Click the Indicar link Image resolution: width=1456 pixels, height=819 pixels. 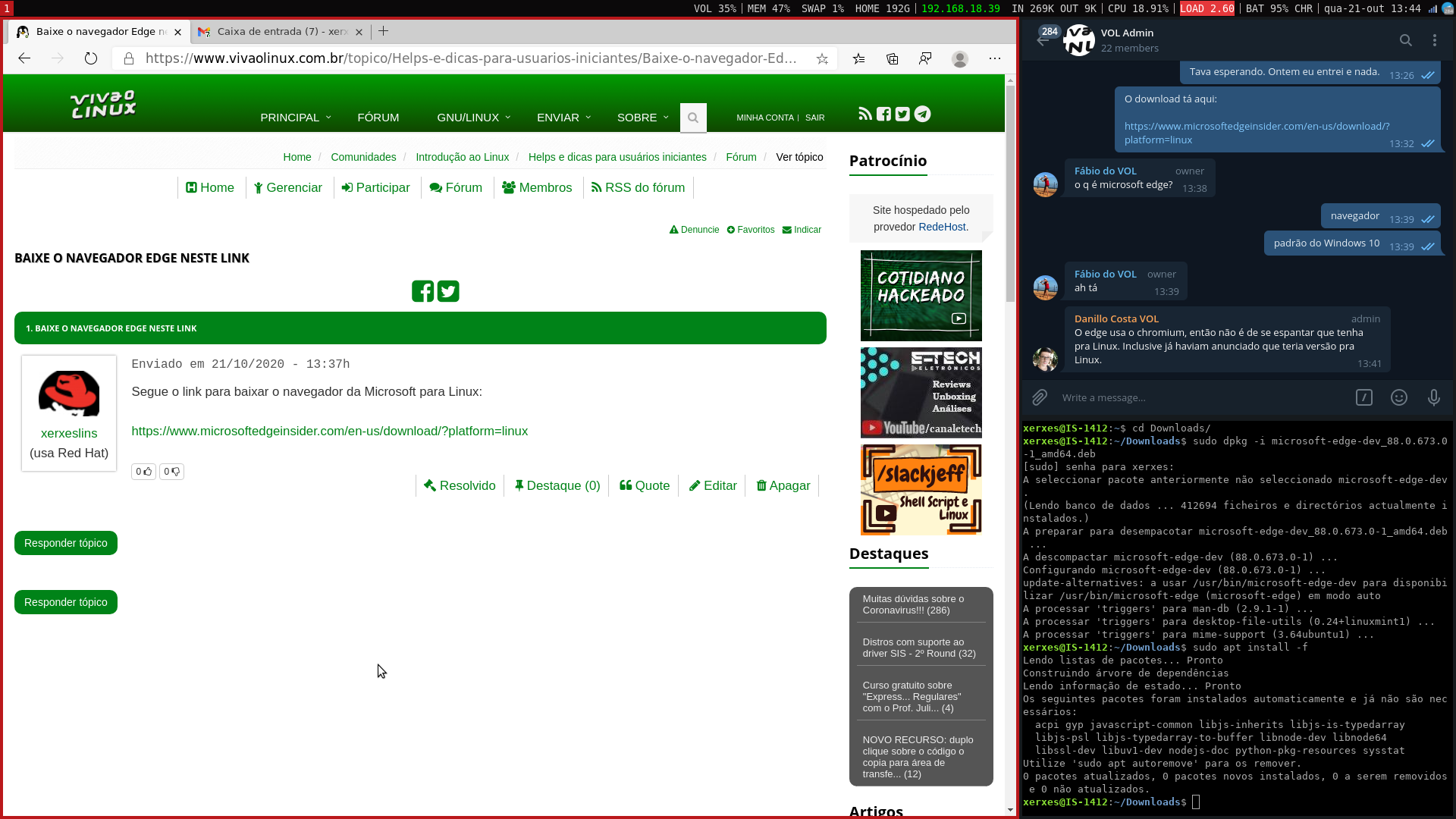(802, 230)
